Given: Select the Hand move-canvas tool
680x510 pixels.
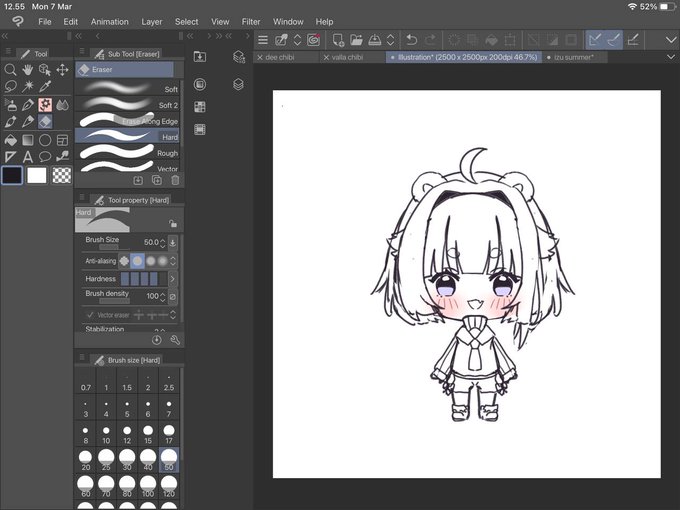Looking at the screenshot, I should [28, 69].
